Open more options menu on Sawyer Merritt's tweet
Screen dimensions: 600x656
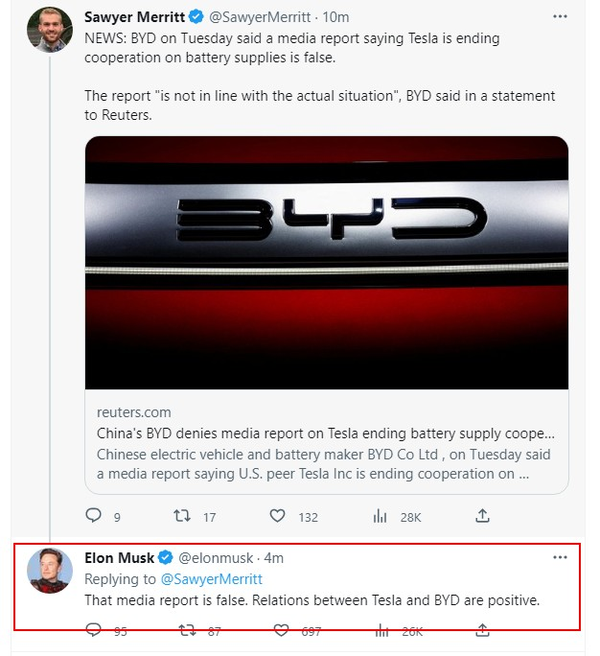pos(560,17)
